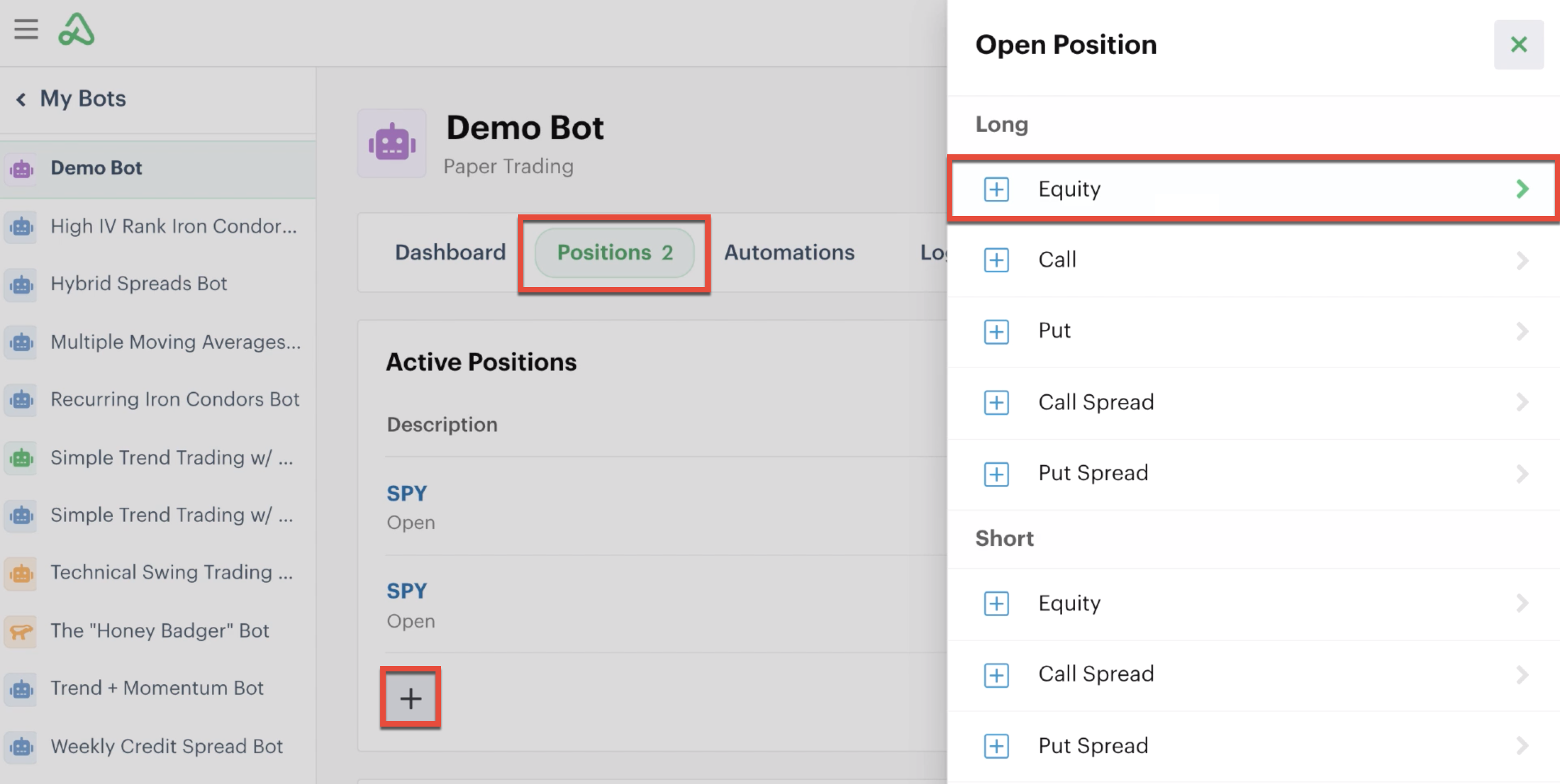
Task: Choose Long Put position type
Action: pyautogui.click(x=1253, y=332)
